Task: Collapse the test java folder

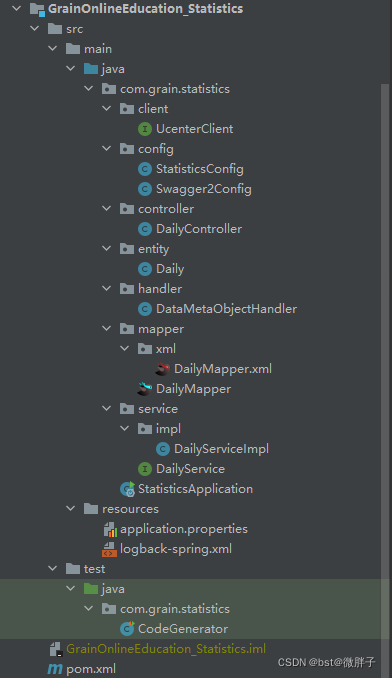Action: tap(70, 588)
